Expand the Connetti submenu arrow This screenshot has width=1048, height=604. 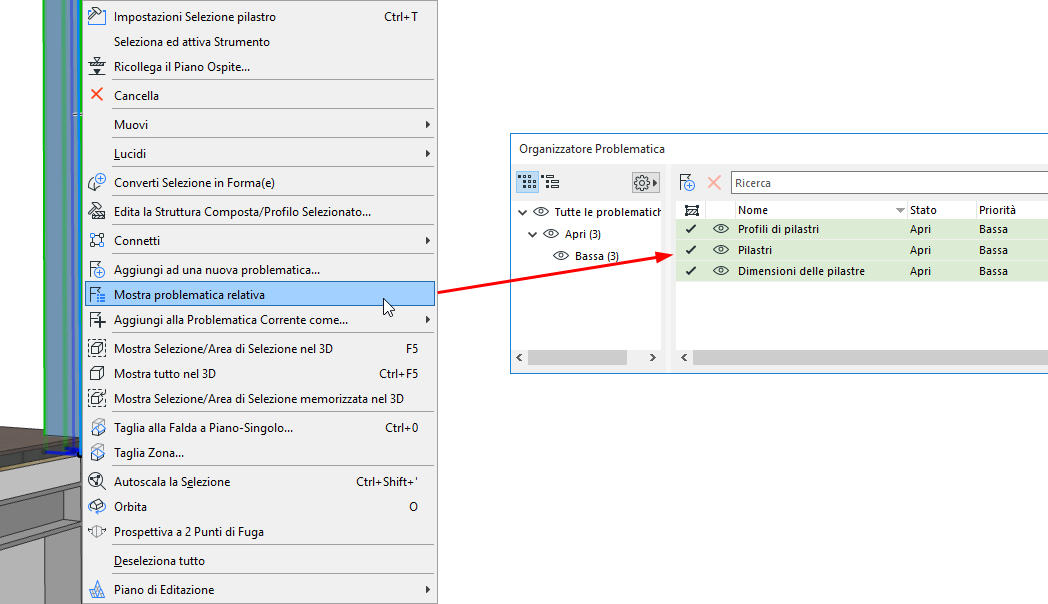coord(428,241)
